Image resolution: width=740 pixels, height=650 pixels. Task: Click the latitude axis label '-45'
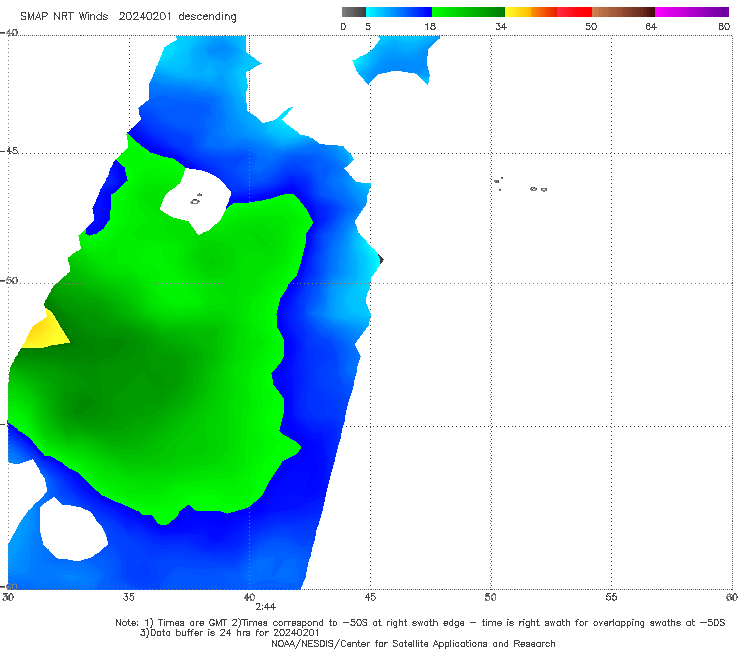9,151
